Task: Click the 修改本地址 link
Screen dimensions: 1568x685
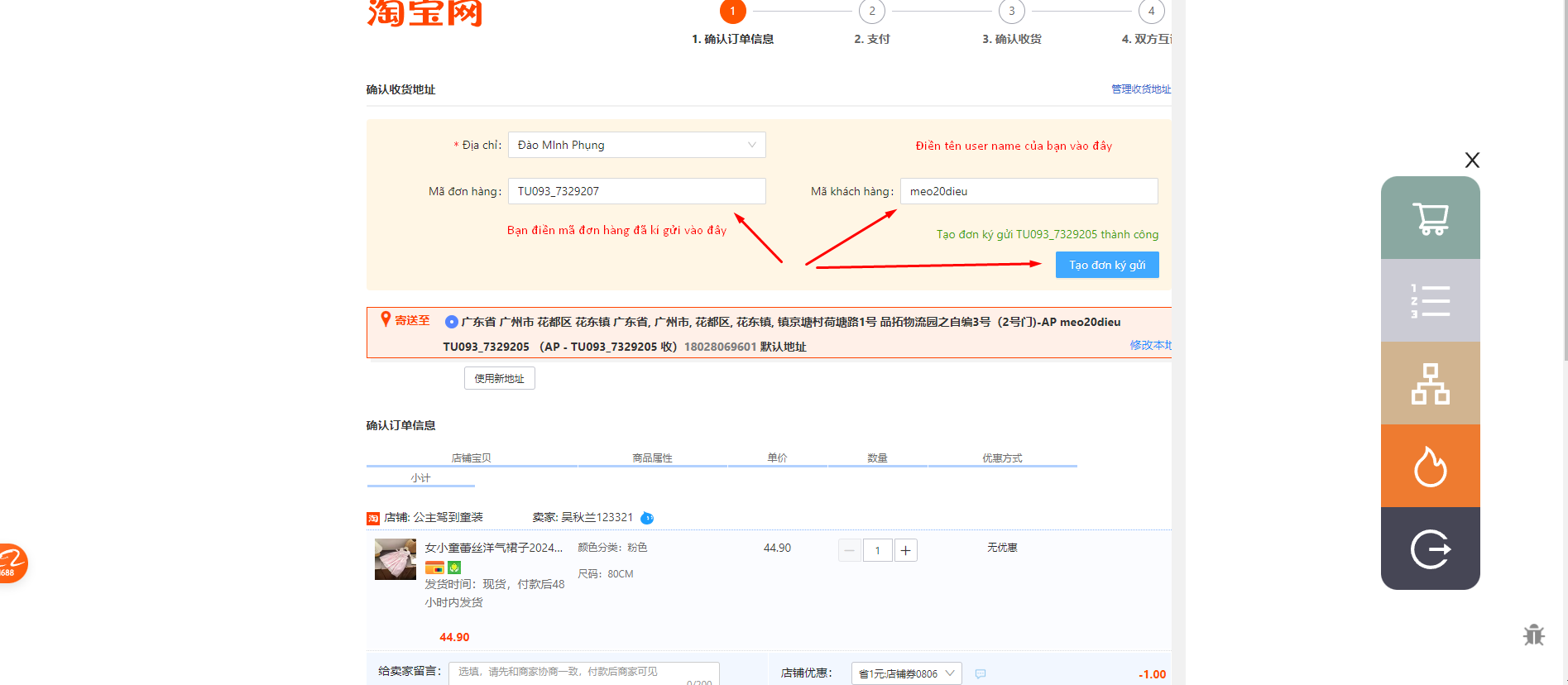Action: click(1151, 345)
